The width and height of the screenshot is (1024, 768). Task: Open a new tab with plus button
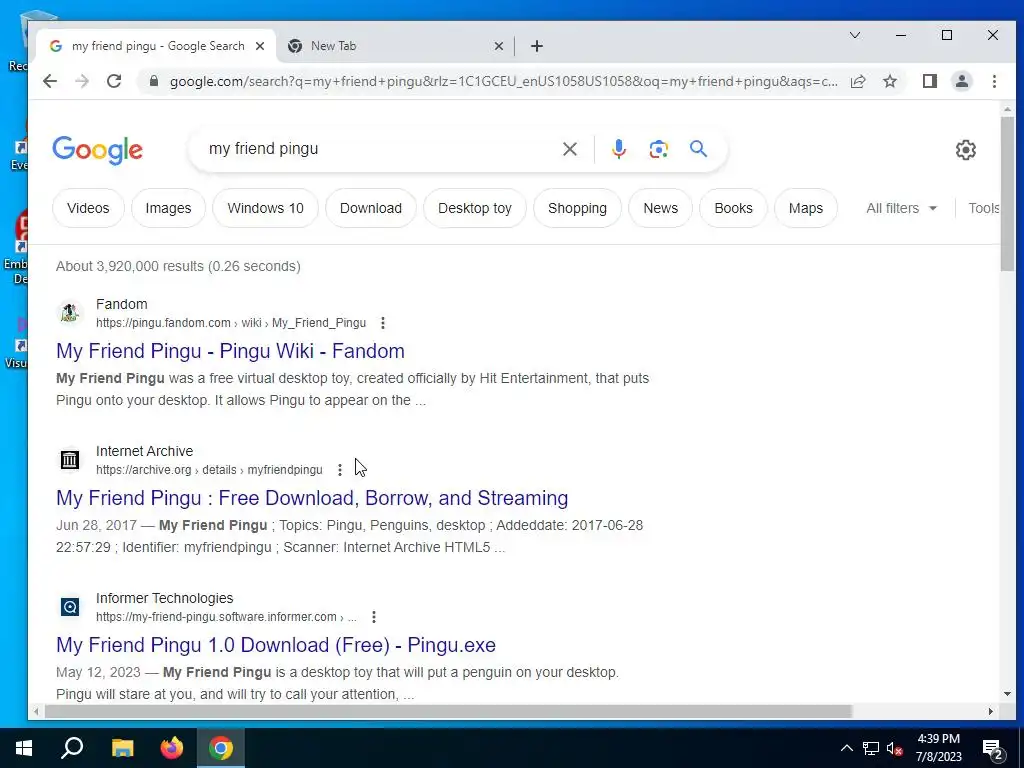(537, 46)
